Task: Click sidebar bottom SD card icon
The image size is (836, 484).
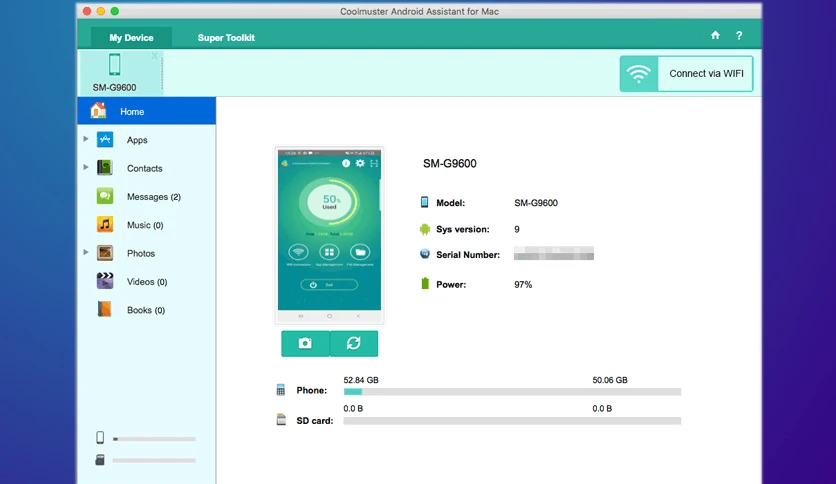Action: pyautogui.click(x=100, y=459)
